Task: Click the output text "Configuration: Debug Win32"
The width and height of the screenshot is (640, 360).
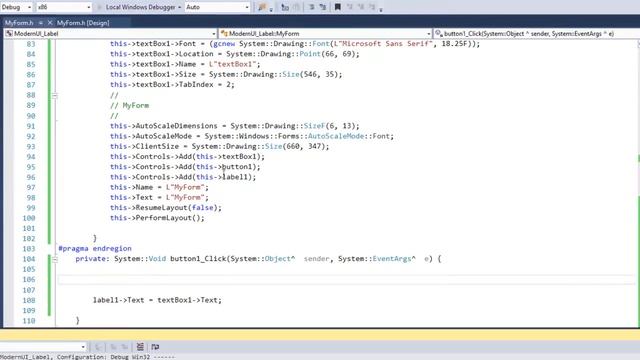Action: pyautogui.click(x=103, y=357)
